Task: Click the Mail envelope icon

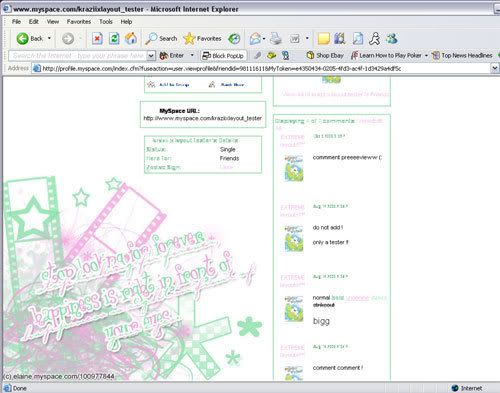Action: pyautogui.click(x=255, y=39)
